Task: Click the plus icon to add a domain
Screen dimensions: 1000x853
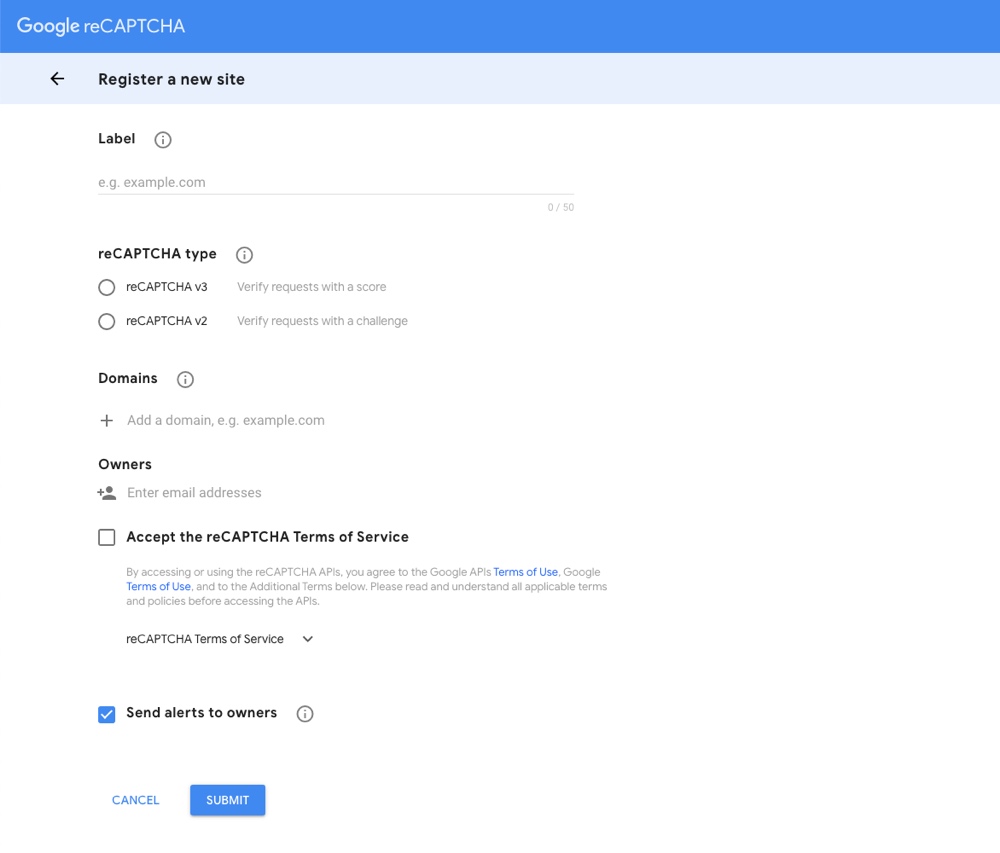Action: pos(107,421)
